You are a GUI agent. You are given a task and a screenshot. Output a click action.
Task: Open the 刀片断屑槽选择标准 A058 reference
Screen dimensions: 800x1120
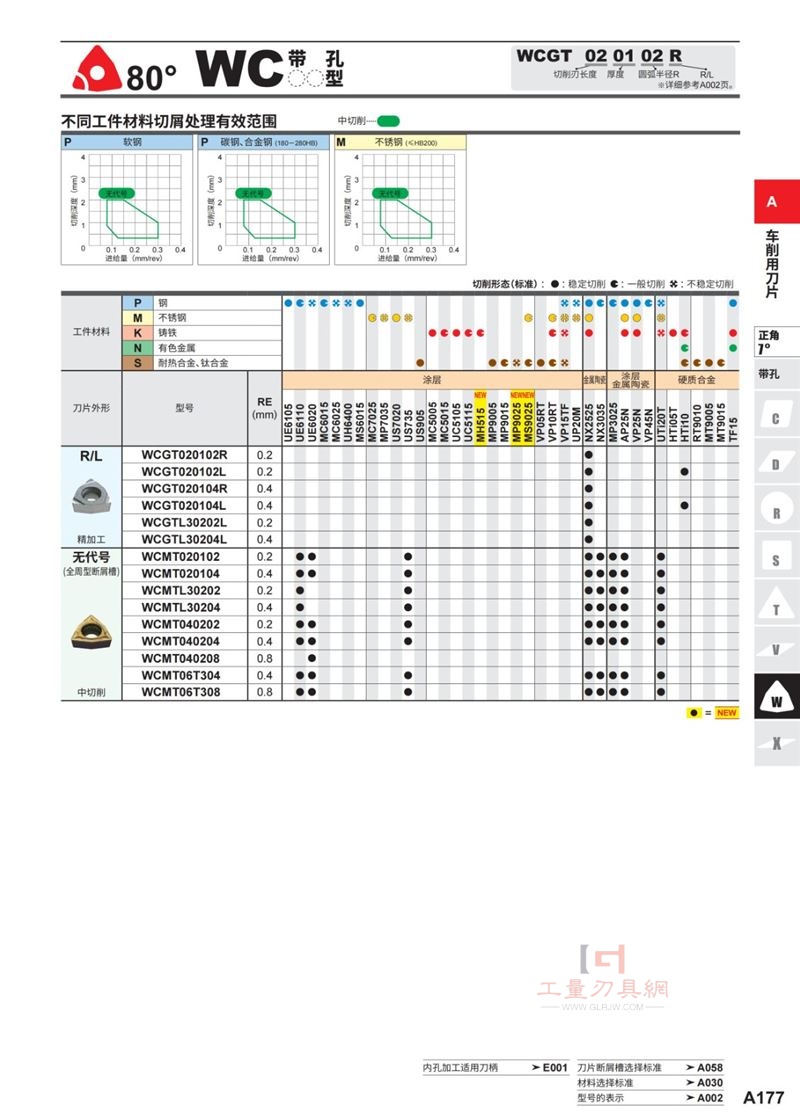(650, 1067)
